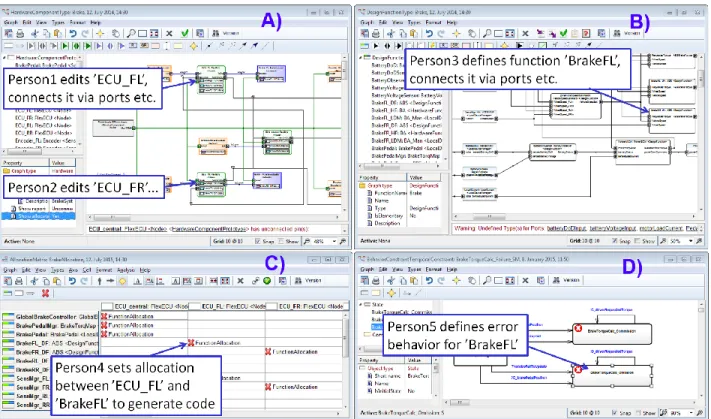The height and width of the screenshot is (419, 711).
Task: Select BatteryVoltageSensor tree item in window B
Action: (x=406, y=96)
